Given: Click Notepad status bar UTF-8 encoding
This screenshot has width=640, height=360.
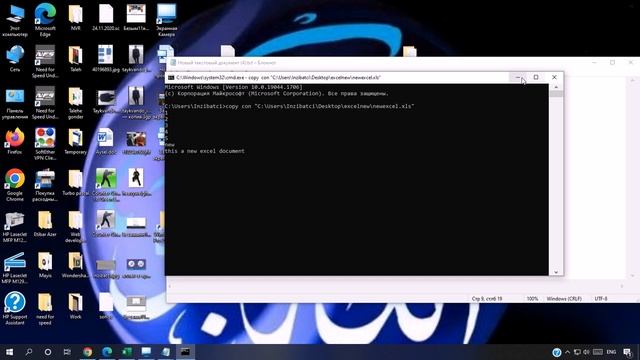Looking at the screenshot, I should [x=601, y=299].
